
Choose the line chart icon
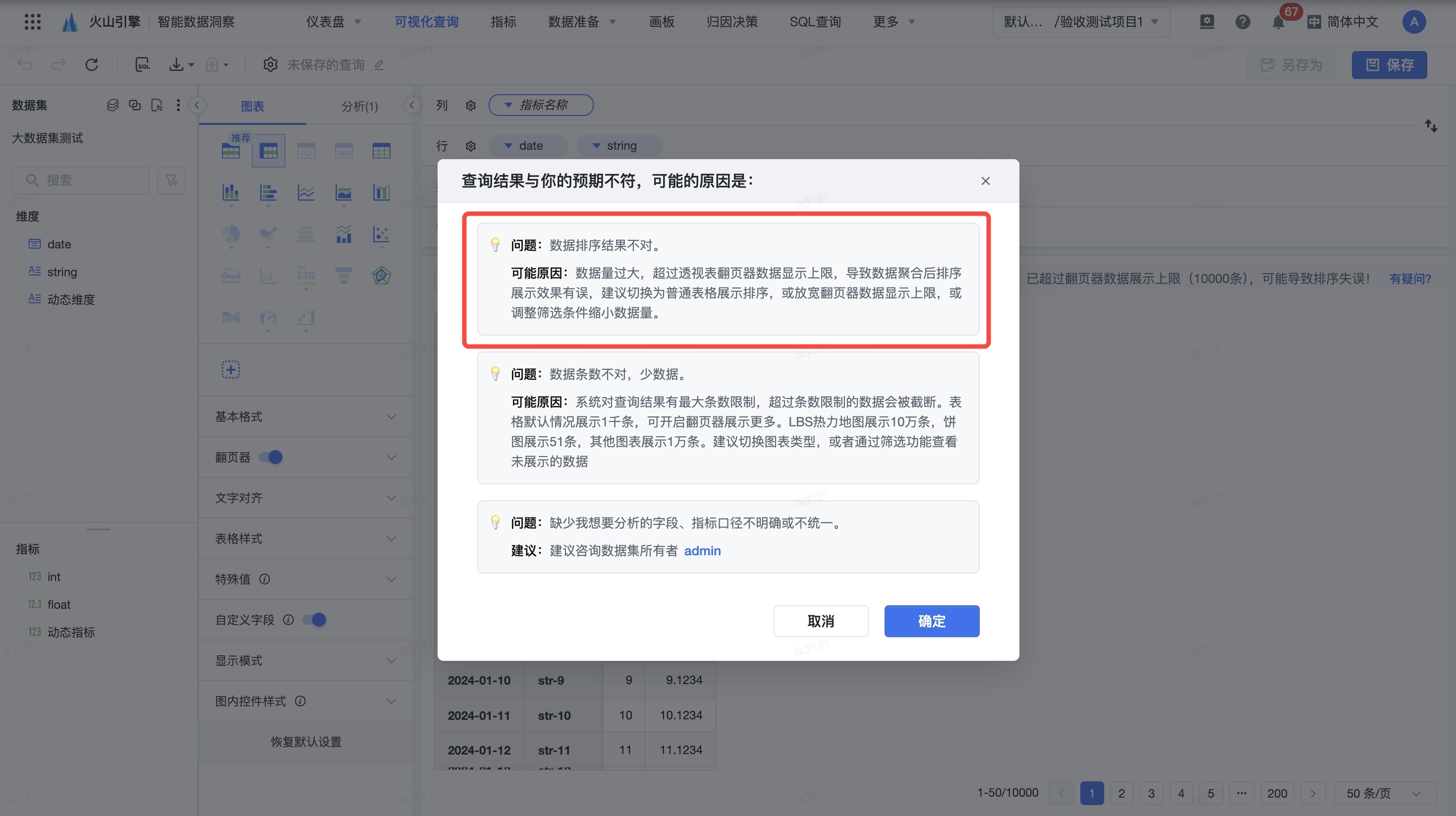(306, 193)
